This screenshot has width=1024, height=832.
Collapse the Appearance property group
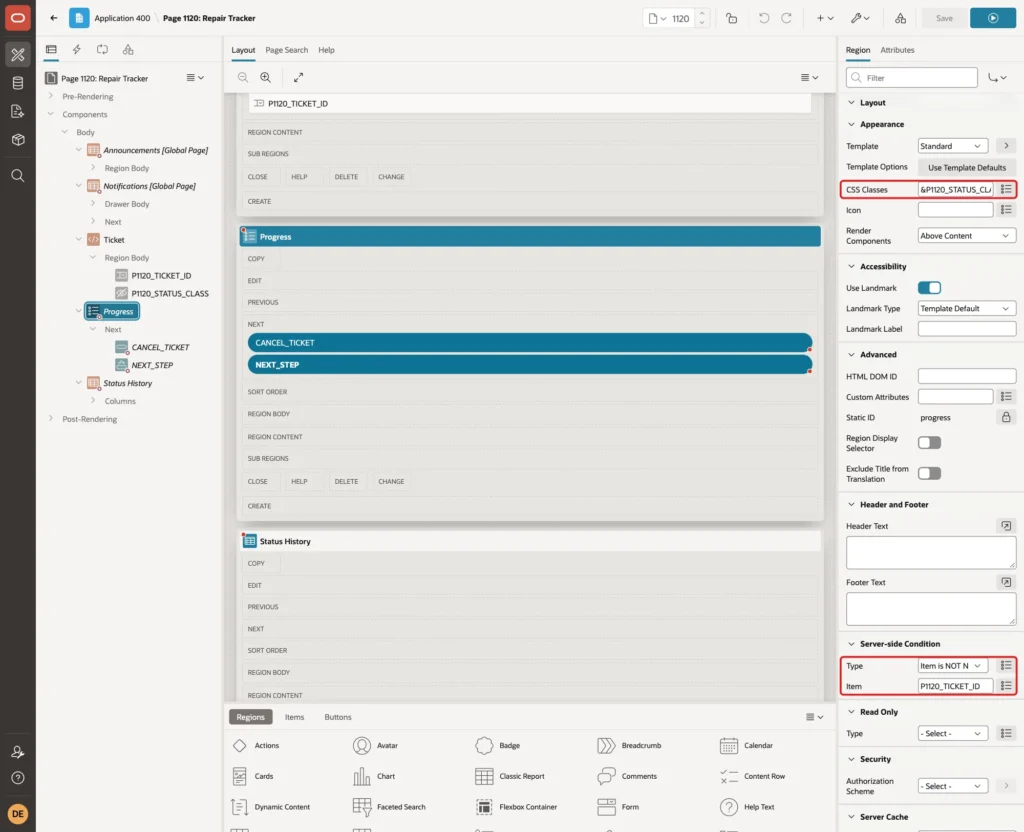(x=851, y=124)
